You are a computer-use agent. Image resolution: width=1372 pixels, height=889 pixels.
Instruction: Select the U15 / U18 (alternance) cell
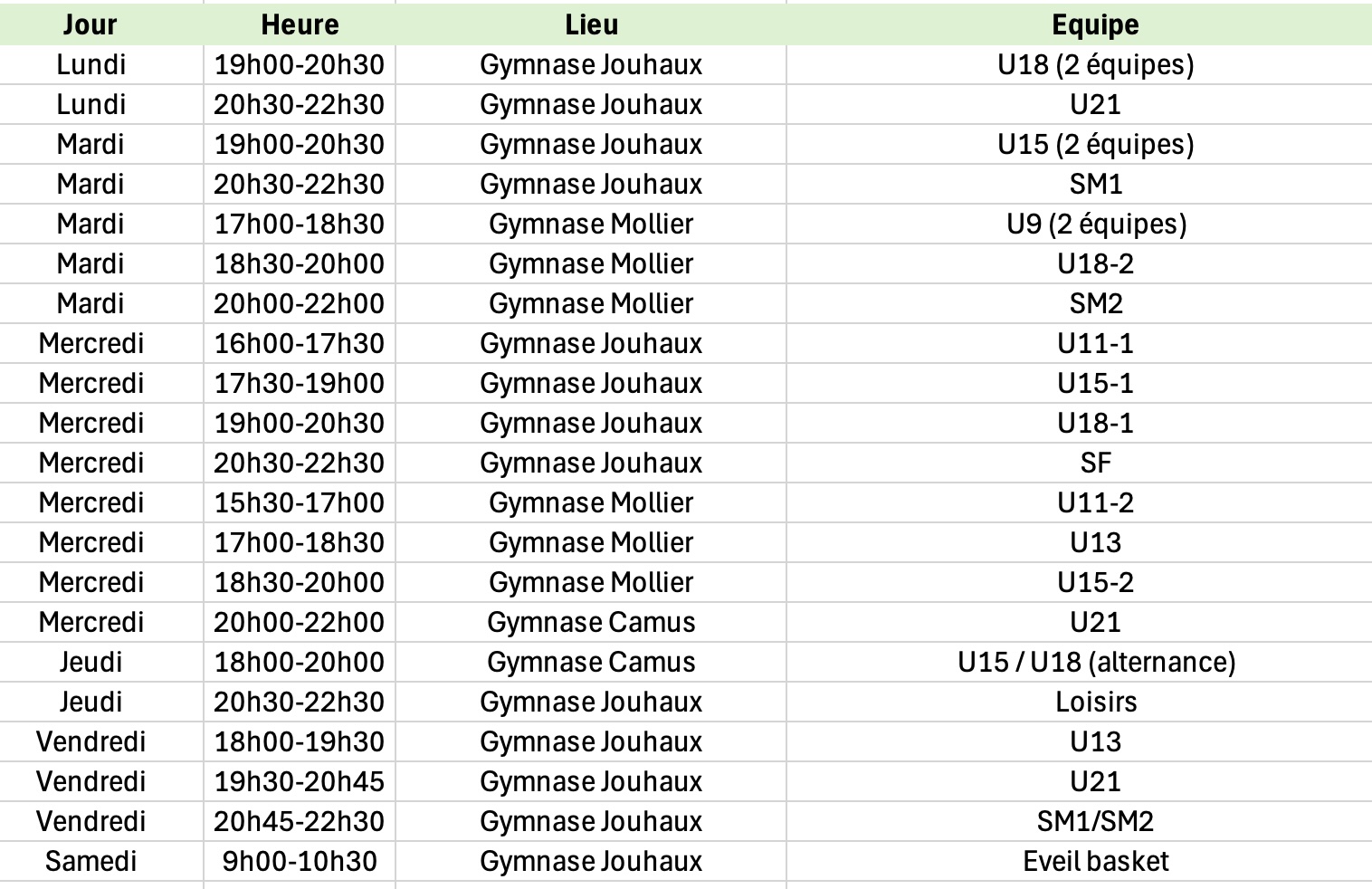pos(1095,662)
